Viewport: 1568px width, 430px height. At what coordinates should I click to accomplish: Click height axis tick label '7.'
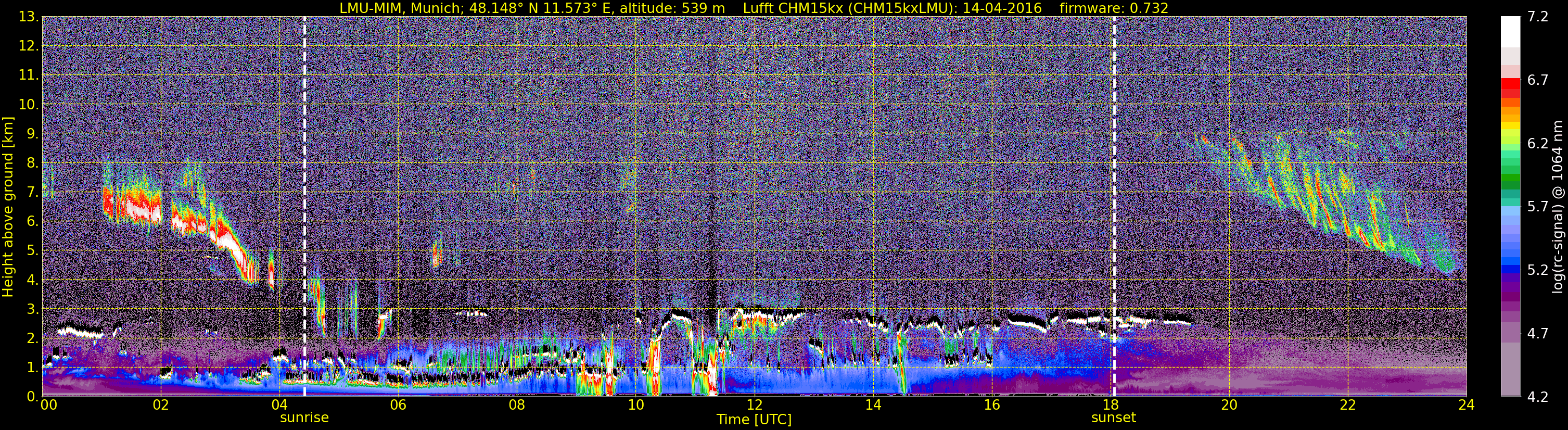coord(33,193)
